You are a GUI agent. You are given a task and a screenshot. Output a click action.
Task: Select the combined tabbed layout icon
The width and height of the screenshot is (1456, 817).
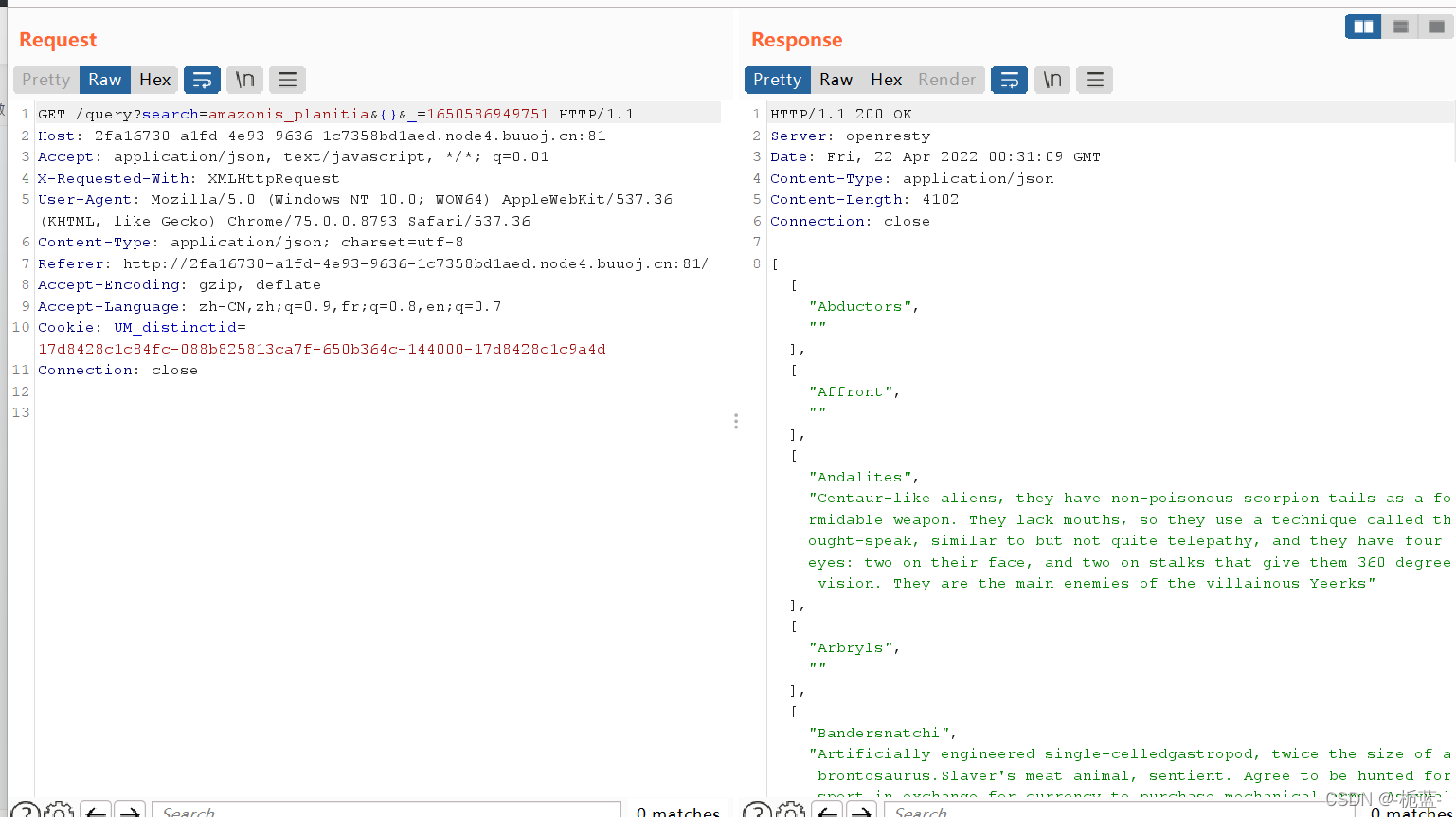click(1436, 27)
